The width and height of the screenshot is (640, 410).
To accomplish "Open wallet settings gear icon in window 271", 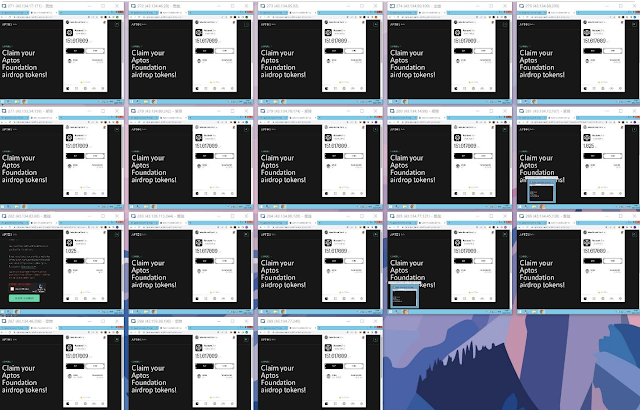I will pyautogui.click(x=102, y=89).
